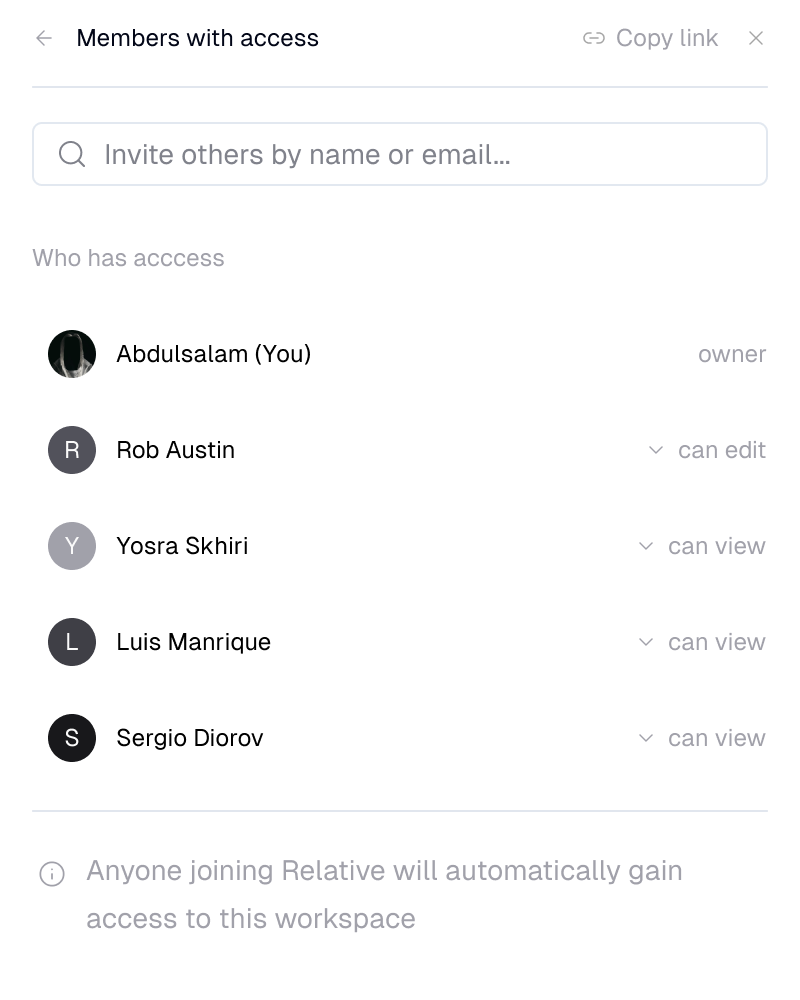Click Luis Manrique's avatar with letter L
Image resolution: width=800 pixels, height=1000 pixels.
pos(71,642)
